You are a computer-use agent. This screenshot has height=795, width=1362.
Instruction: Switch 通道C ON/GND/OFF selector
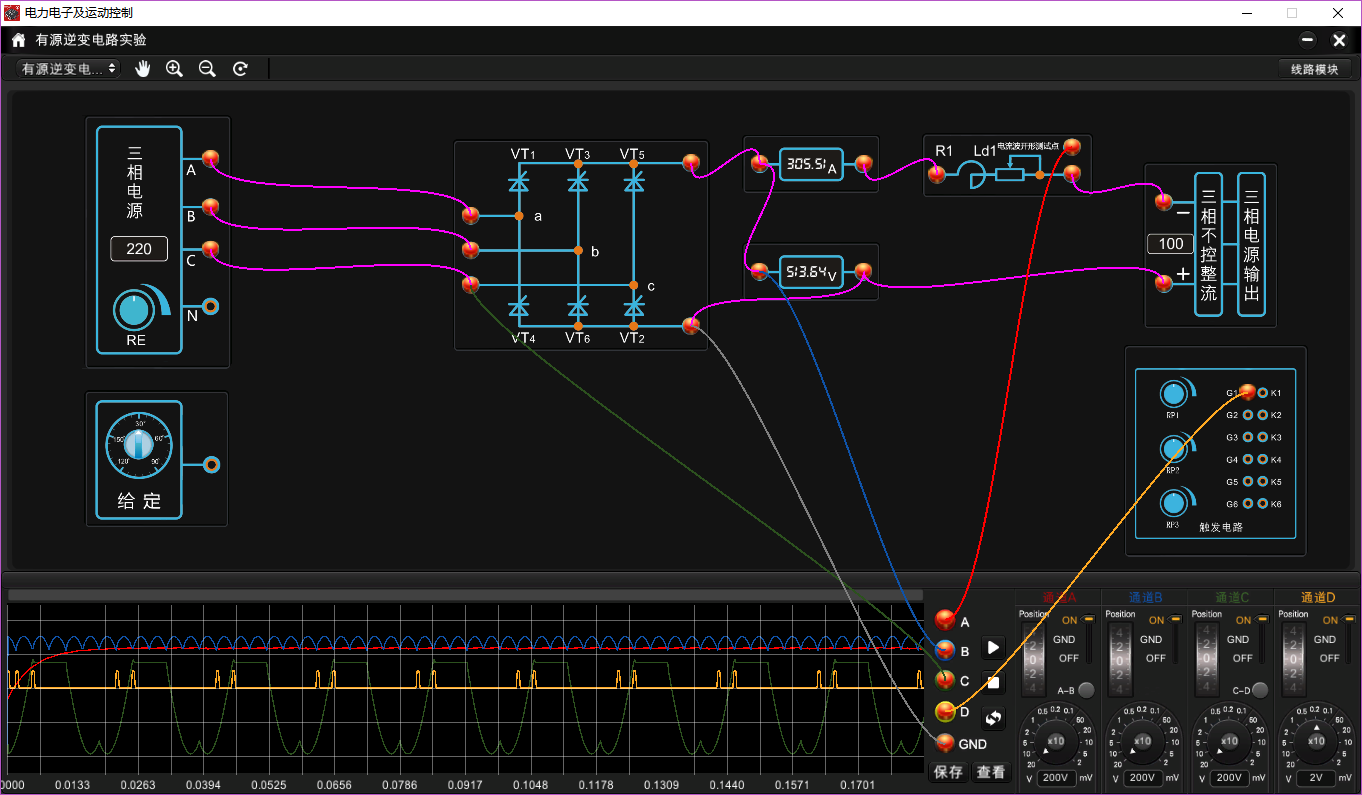(x=1264, y=640)
